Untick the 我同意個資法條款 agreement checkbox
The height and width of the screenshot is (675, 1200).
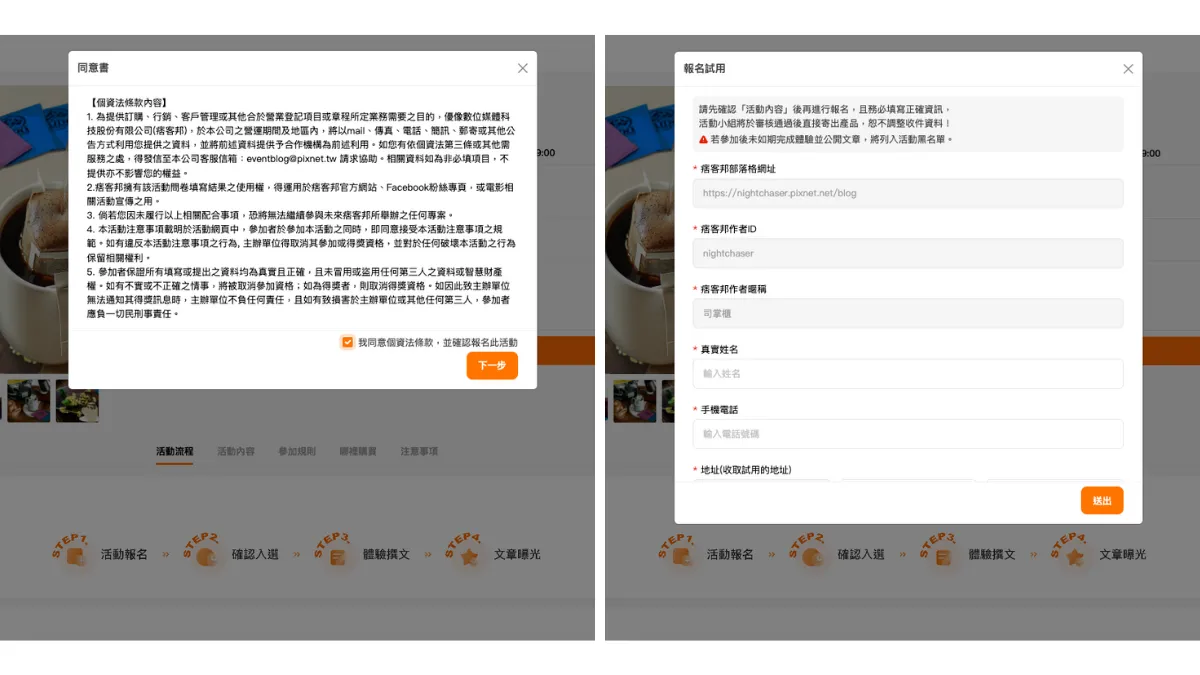click(347, 342)
